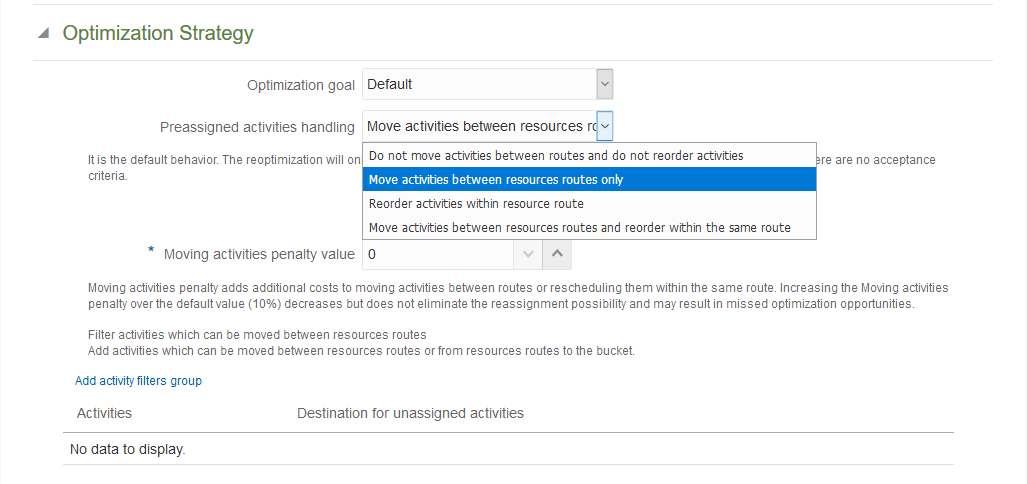
Task: Click the 'No data to display' row
Action: [x=128, y=450]
